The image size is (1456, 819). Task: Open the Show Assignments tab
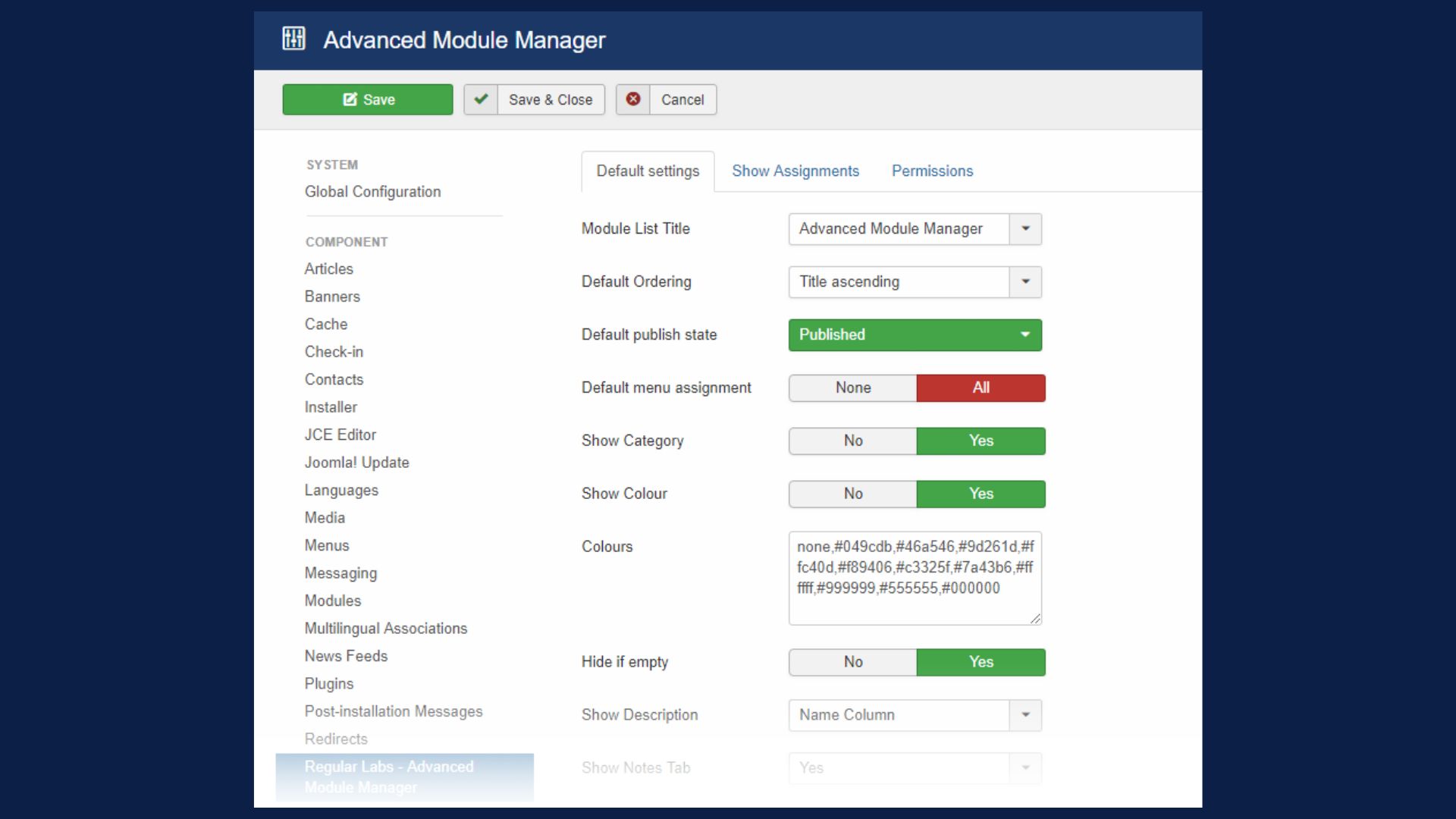point(795,171)
